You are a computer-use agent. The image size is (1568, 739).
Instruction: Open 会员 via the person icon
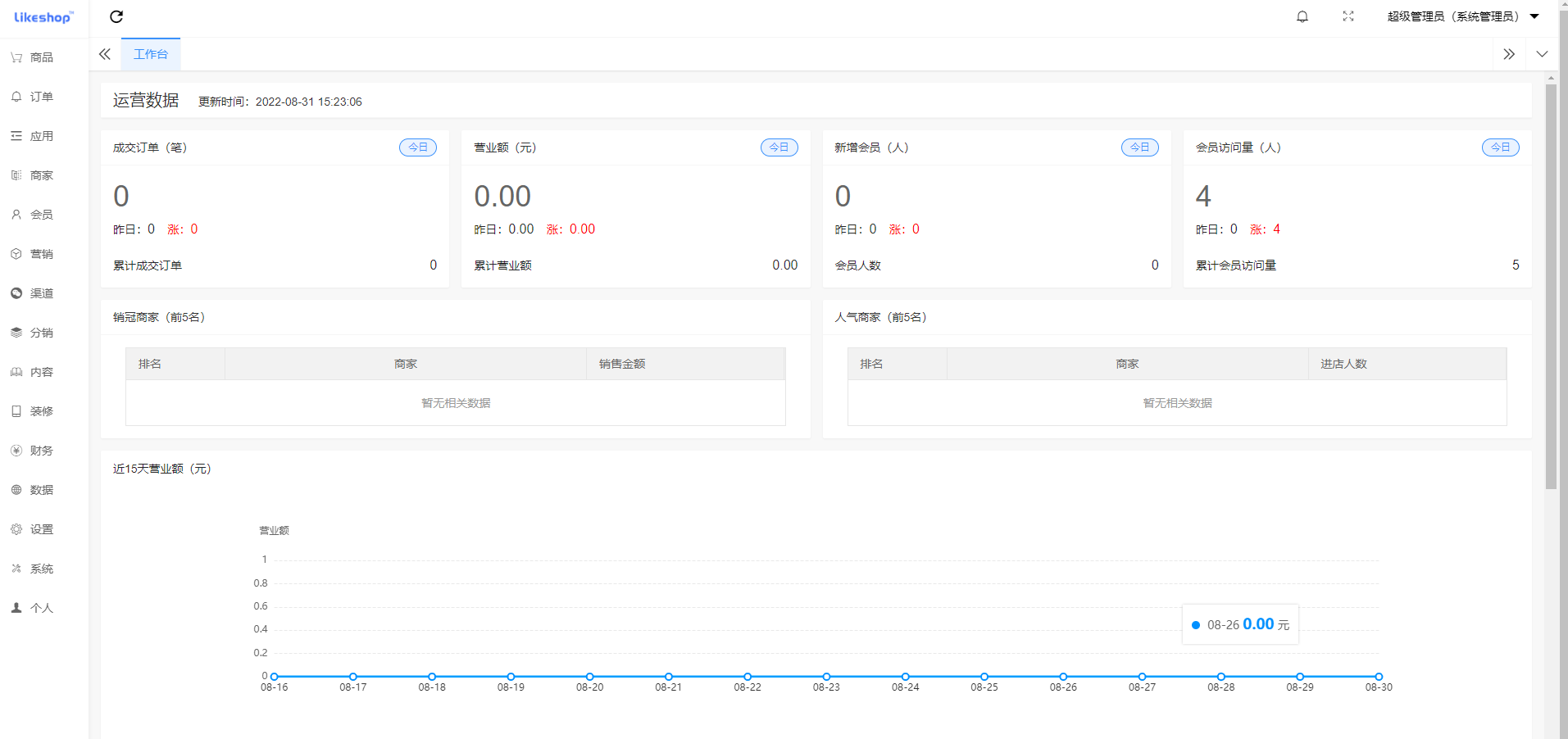[x=16, y=215]
